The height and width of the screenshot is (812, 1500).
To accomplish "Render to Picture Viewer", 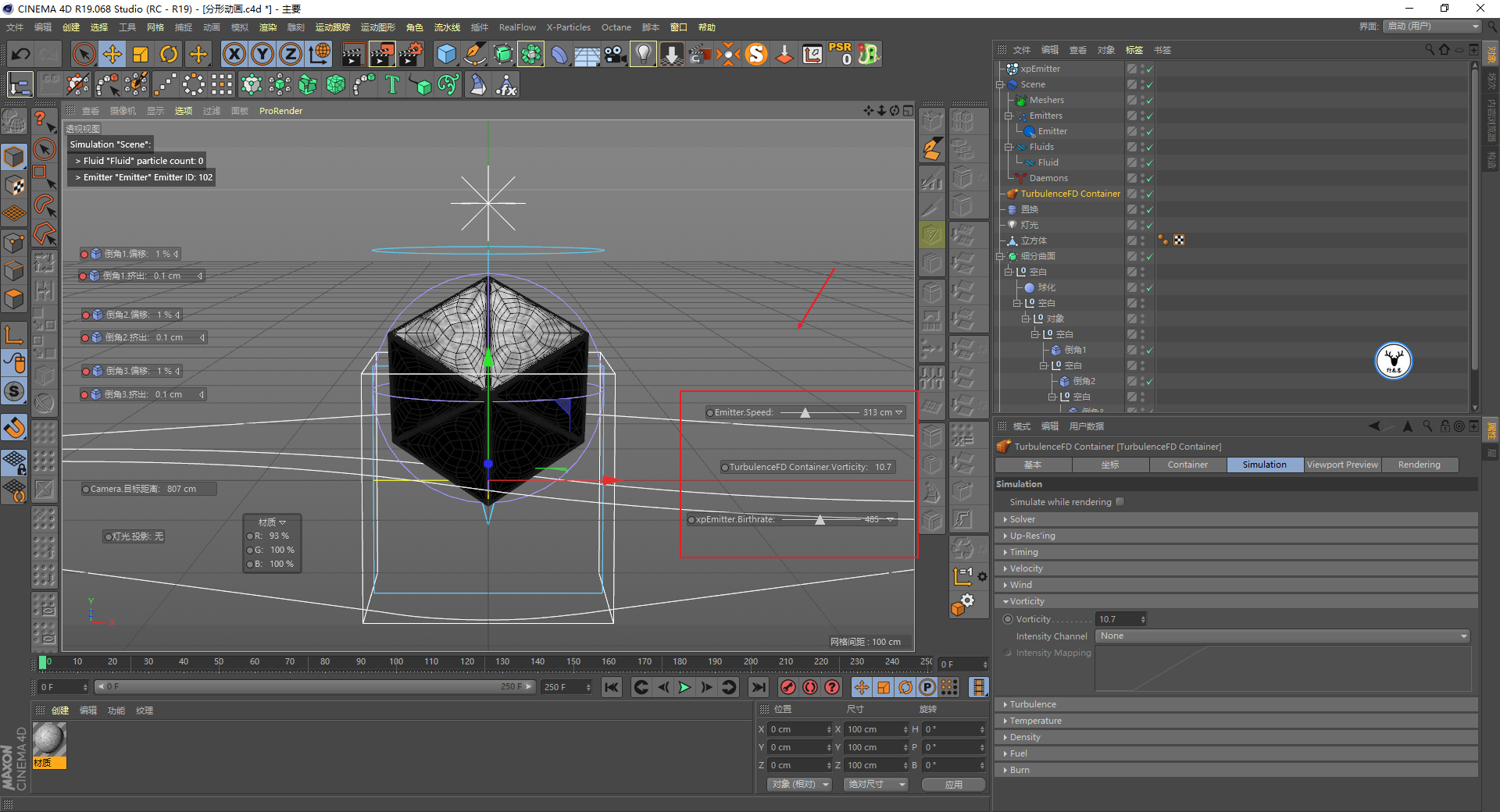I will click(382, 54).
